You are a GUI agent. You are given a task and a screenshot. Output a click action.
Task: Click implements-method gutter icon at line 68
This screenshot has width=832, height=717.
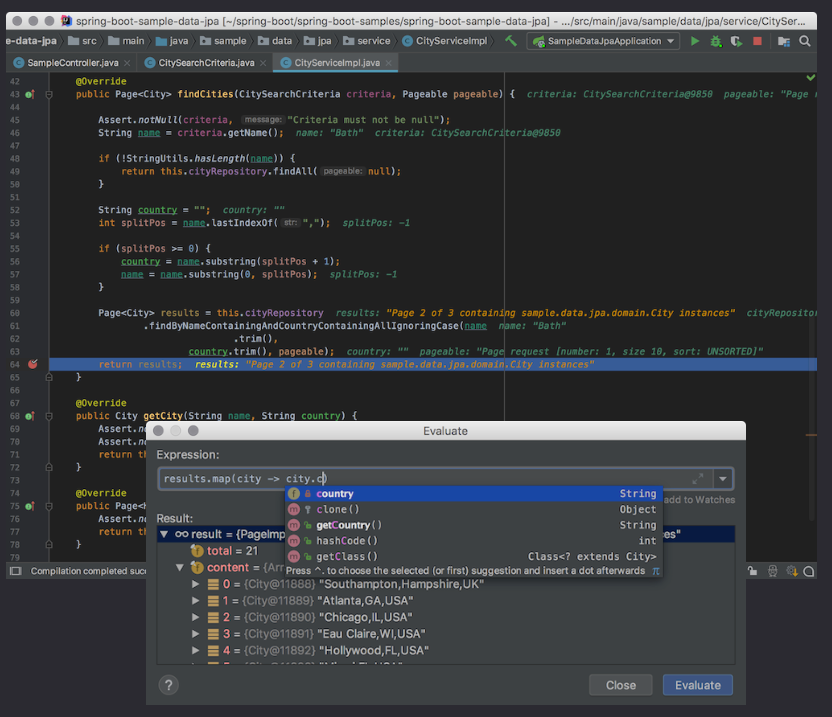pyautogui.click(x=30, y=416)
